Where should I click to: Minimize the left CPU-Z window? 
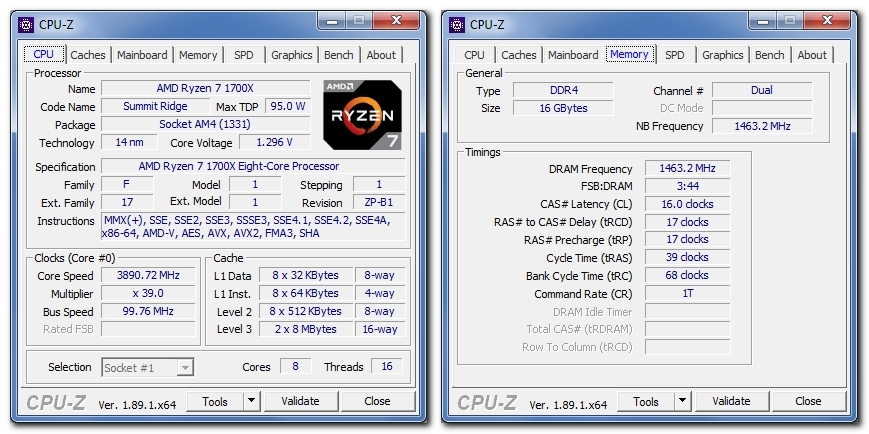click(332, 21)
